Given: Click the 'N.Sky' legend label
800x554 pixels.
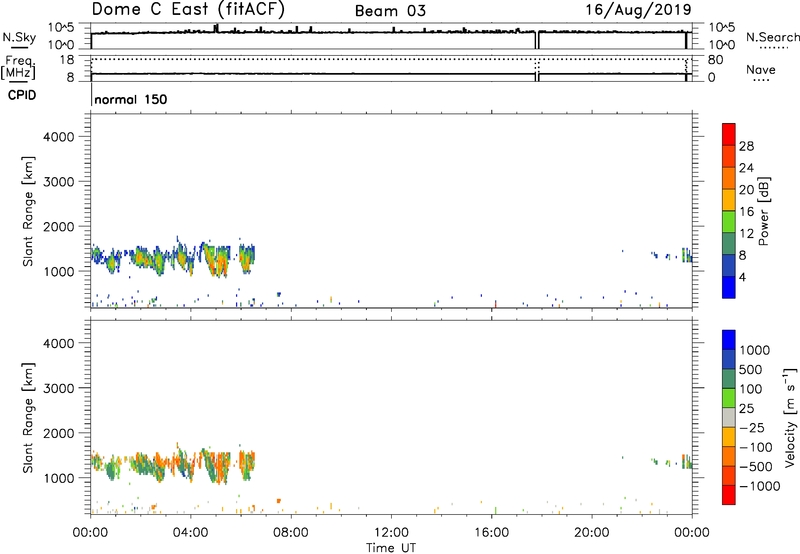Looking at the screenshot, I should tap(19, 37).
